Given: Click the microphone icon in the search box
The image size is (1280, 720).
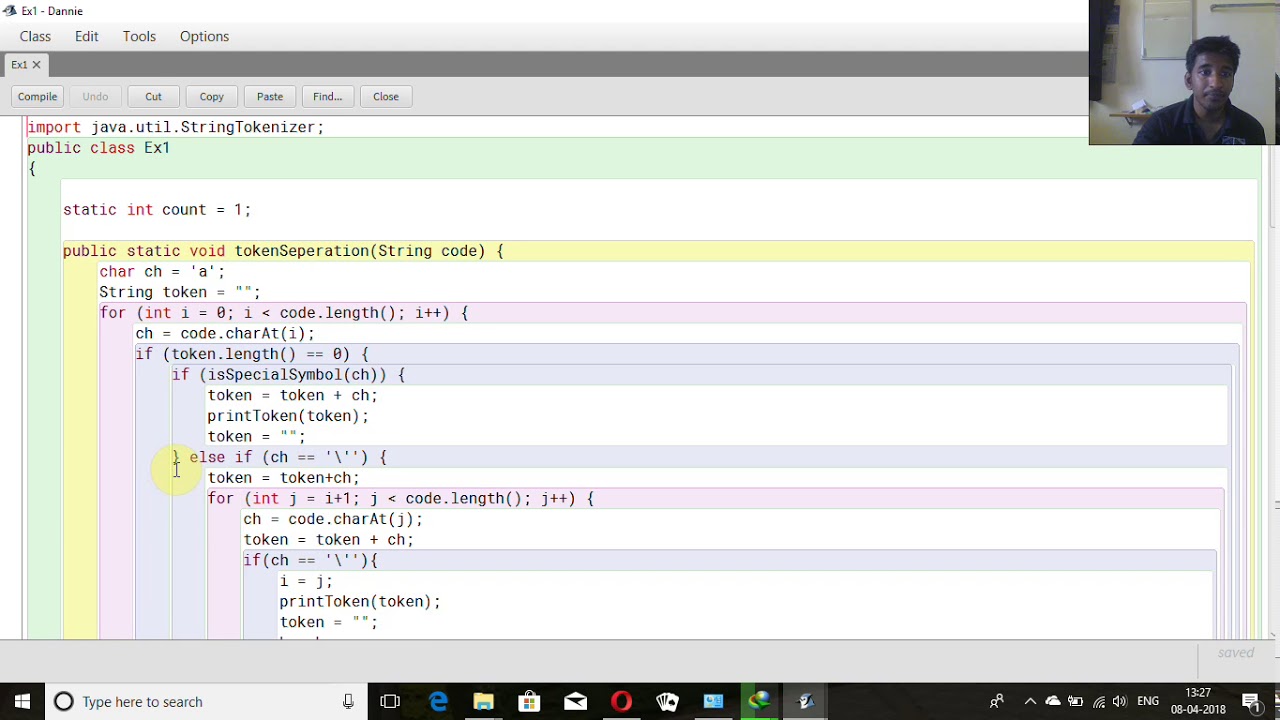Looking at the screenshot, I should click(x=348, y=701).
